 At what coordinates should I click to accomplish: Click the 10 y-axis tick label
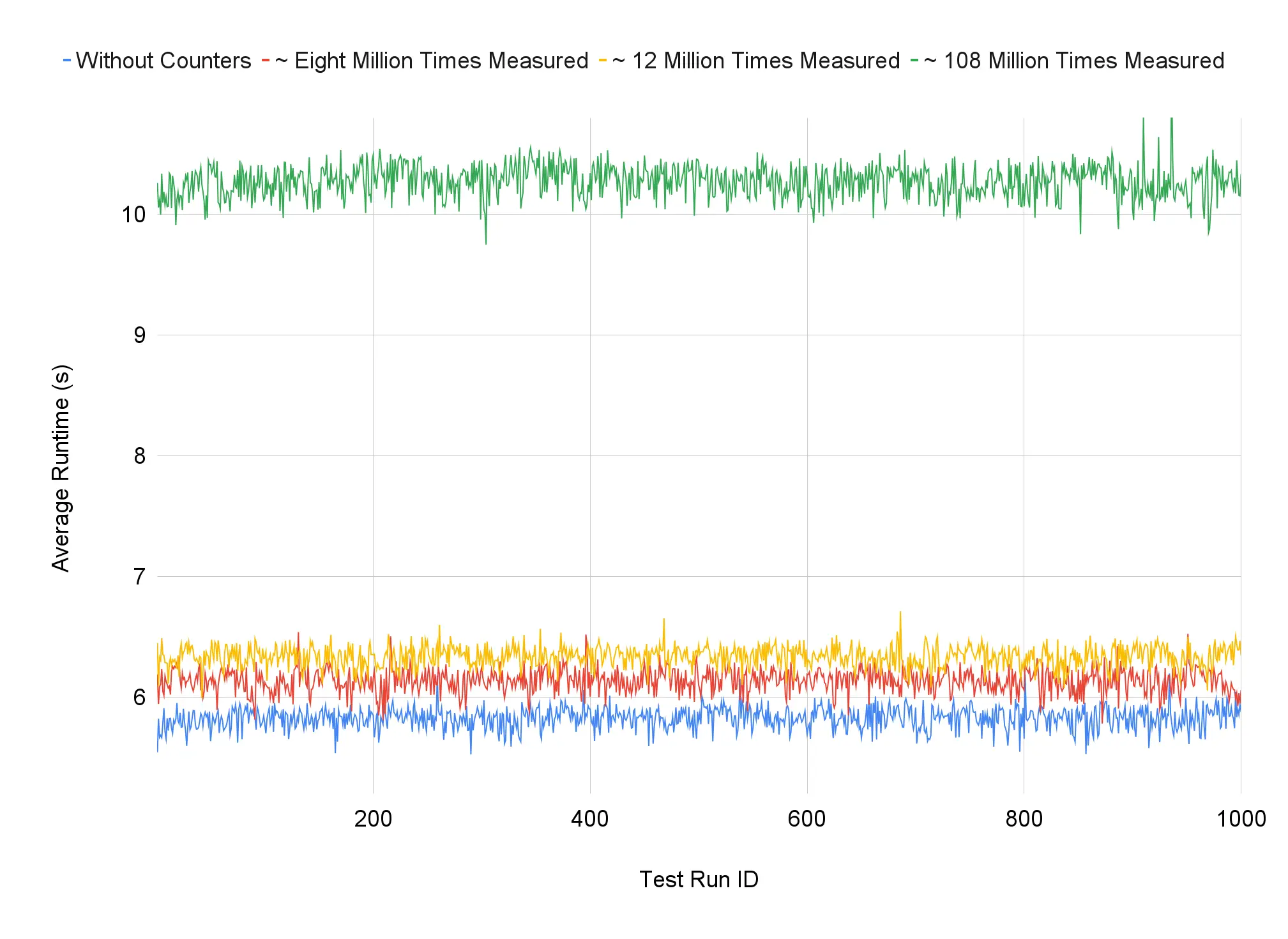coord(133,215)
